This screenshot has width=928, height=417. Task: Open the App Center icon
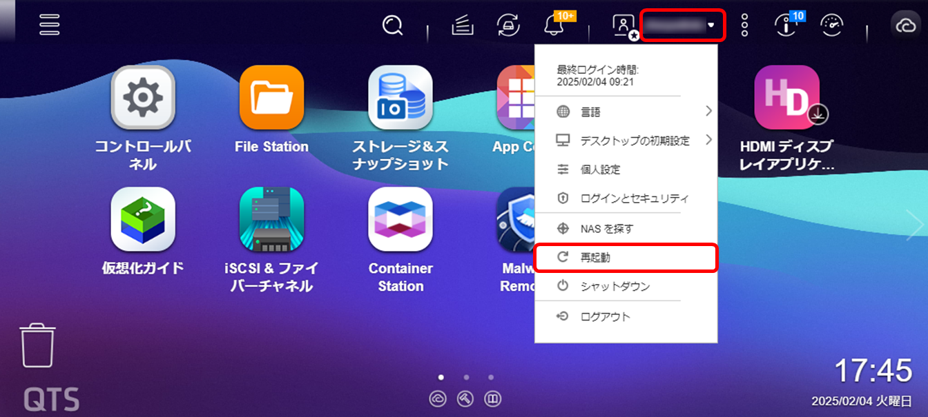[515, 98]
